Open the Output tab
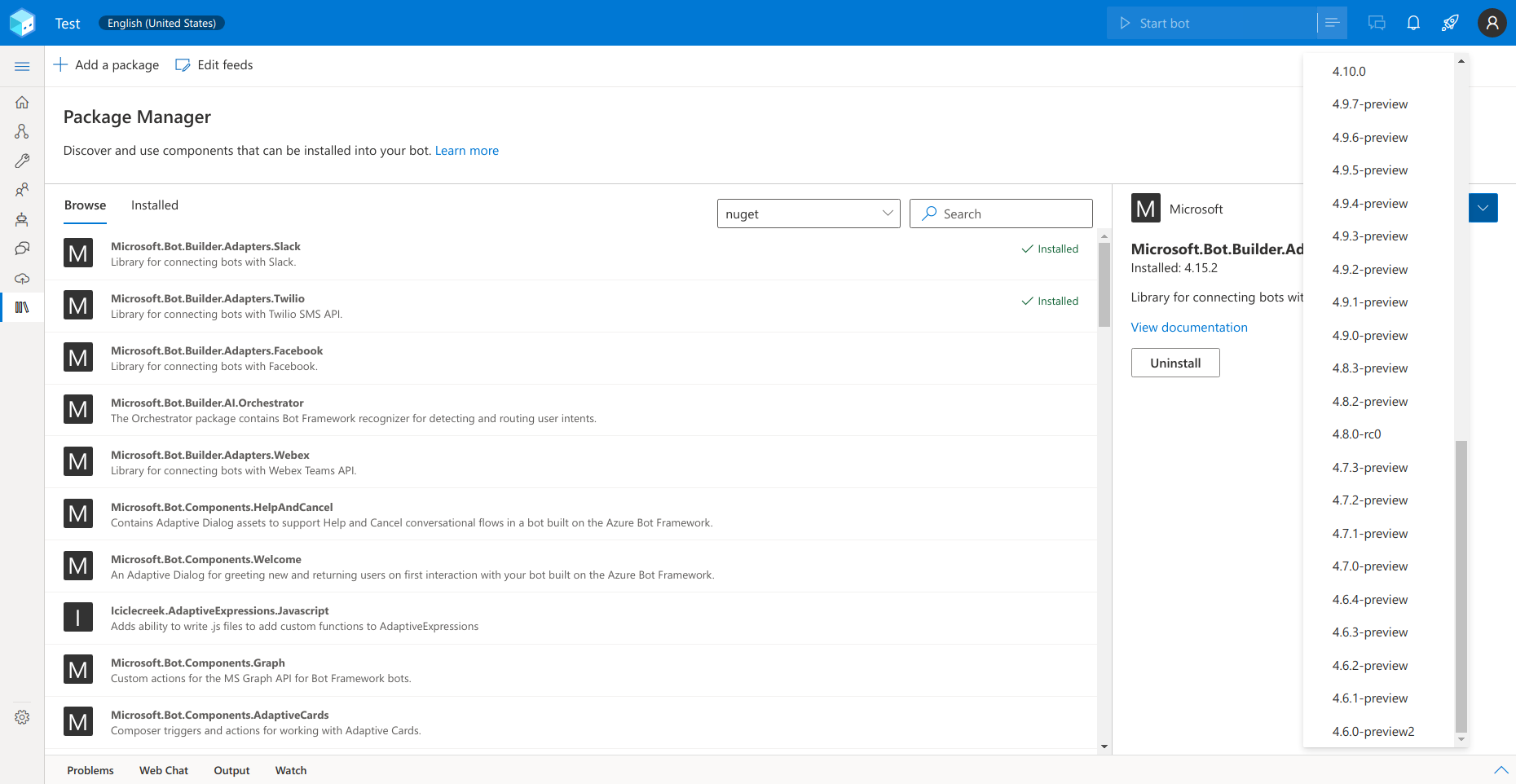 click(231, 770)
